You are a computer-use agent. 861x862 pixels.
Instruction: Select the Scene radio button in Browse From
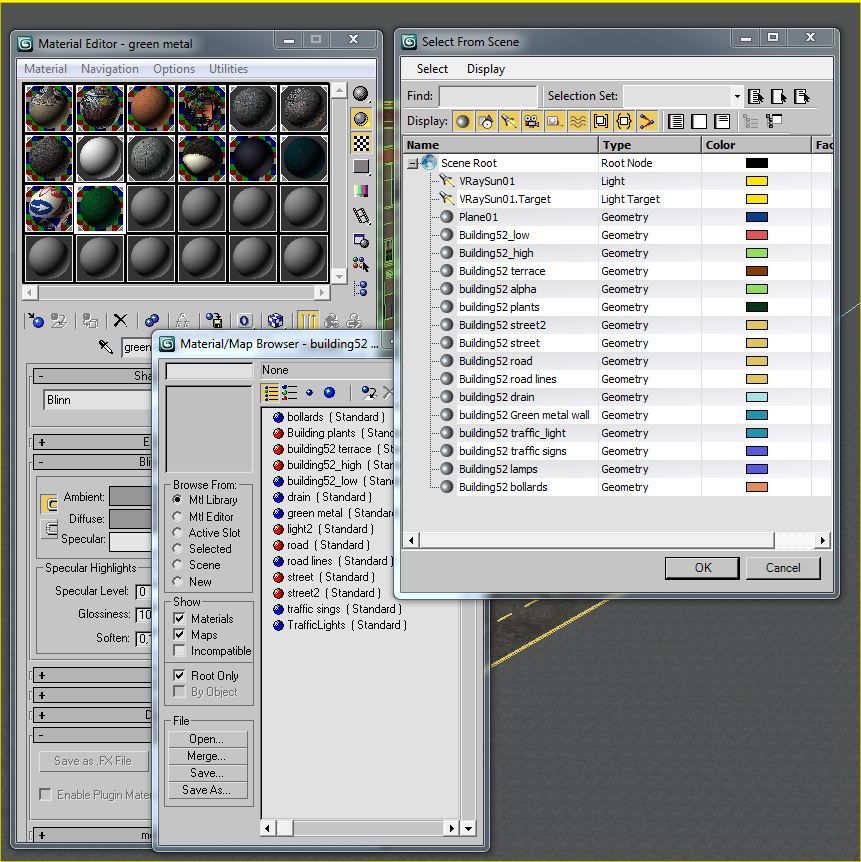point(177,565)
